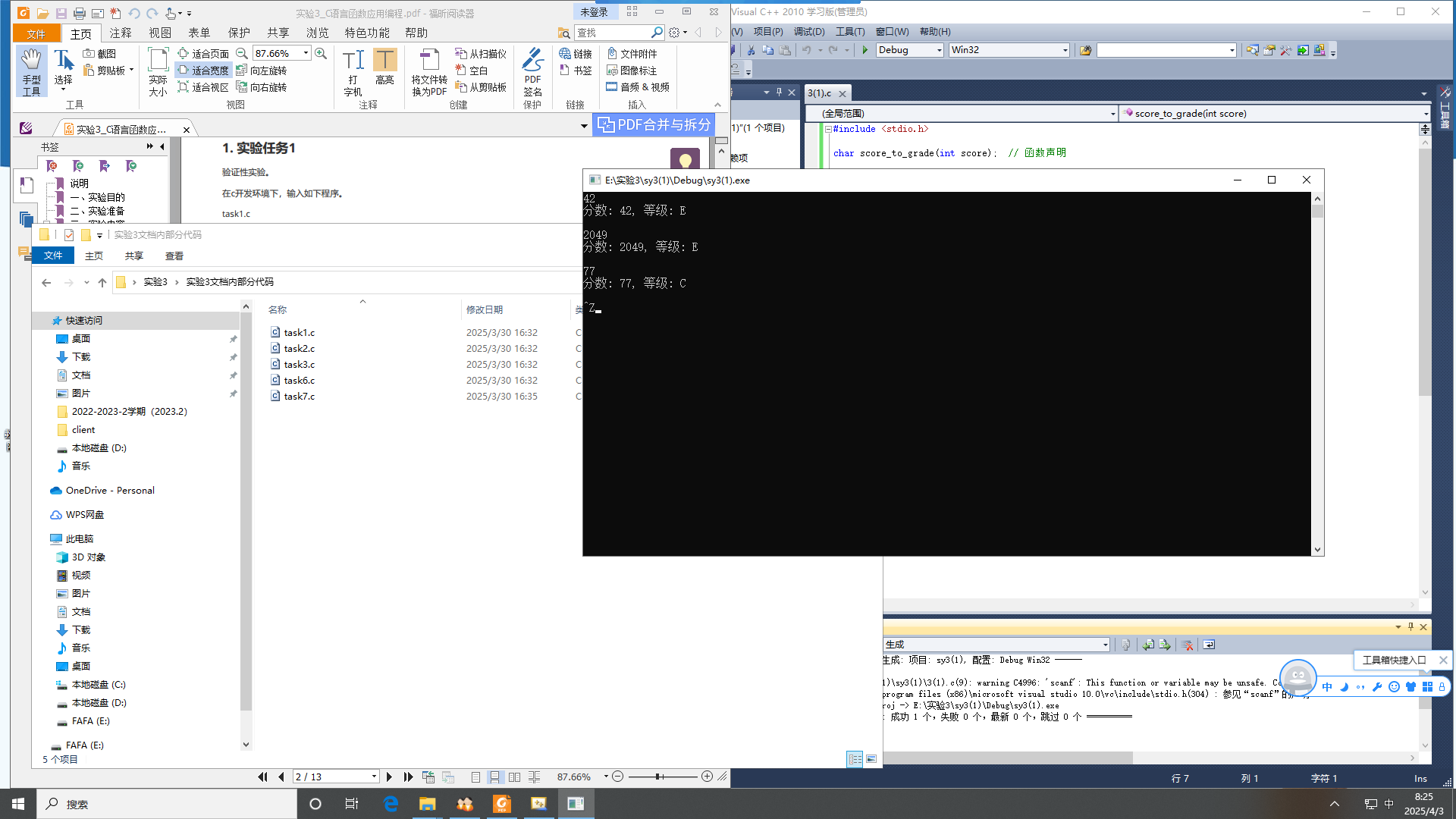Screen dimensions: 1456x819
Task: Click the PDF Sign icon
Action: pos(532,71)
